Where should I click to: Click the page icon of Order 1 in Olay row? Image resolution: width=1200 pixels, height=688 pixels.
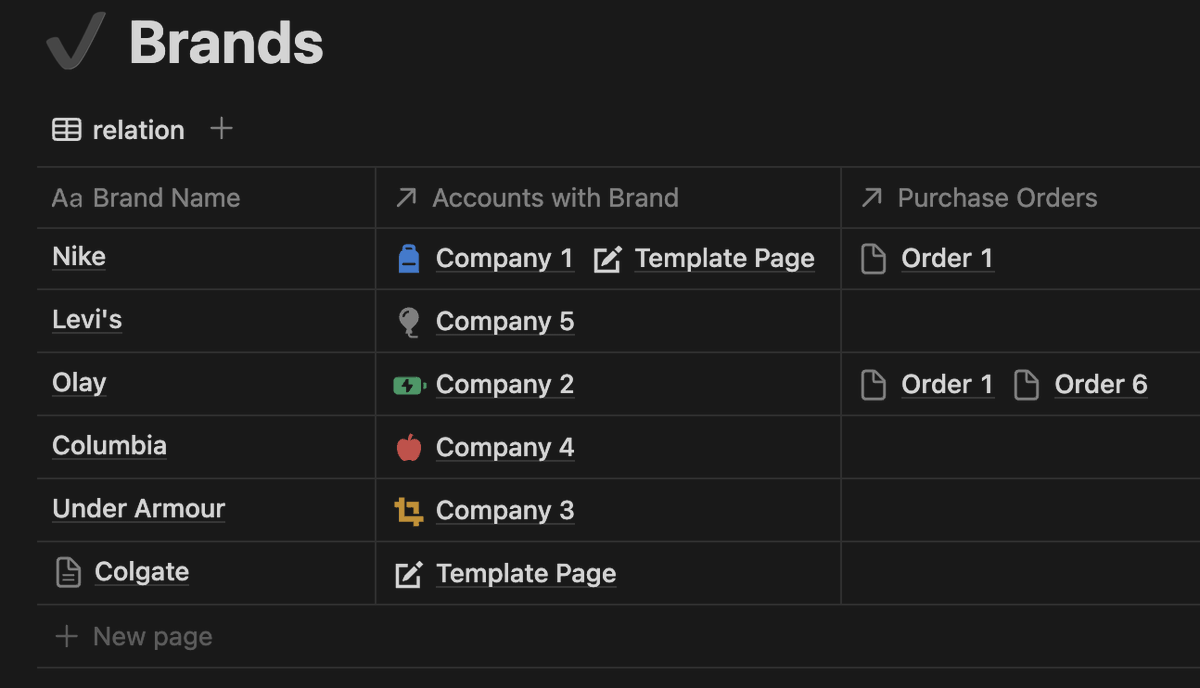[x=874, y=385]
